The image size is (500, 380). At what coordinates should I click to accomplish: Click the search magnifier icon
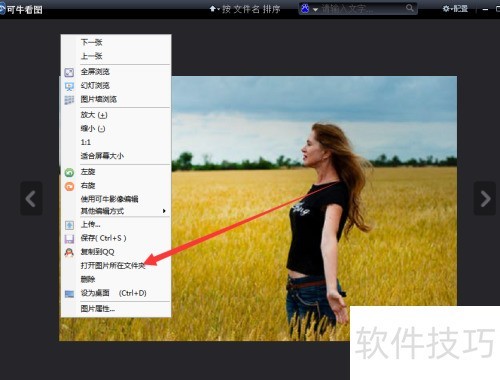point(410,8)
